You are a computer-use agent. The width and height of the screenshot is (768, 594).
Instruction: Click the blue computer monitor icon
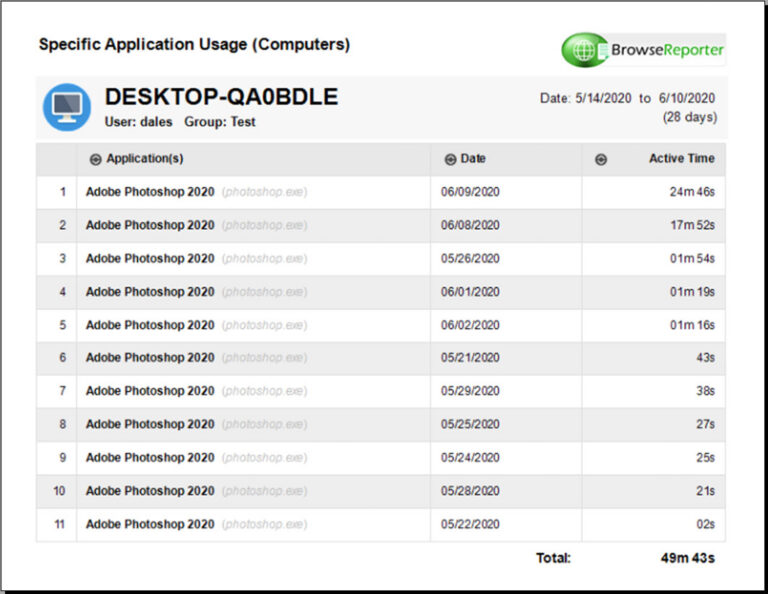click(67, 107)
